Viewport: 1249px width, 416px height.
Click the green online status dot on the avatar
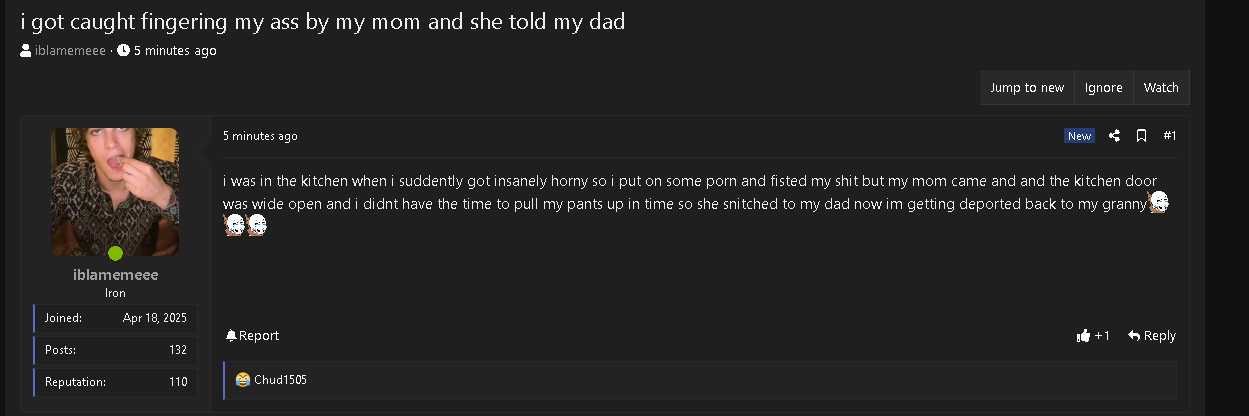pos(115,253)
